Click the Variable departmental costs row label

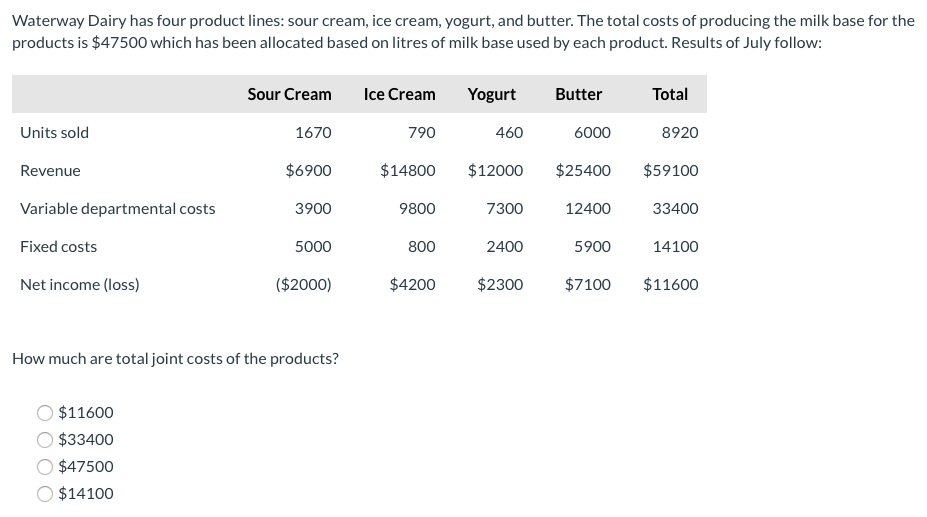coord(117,209)
